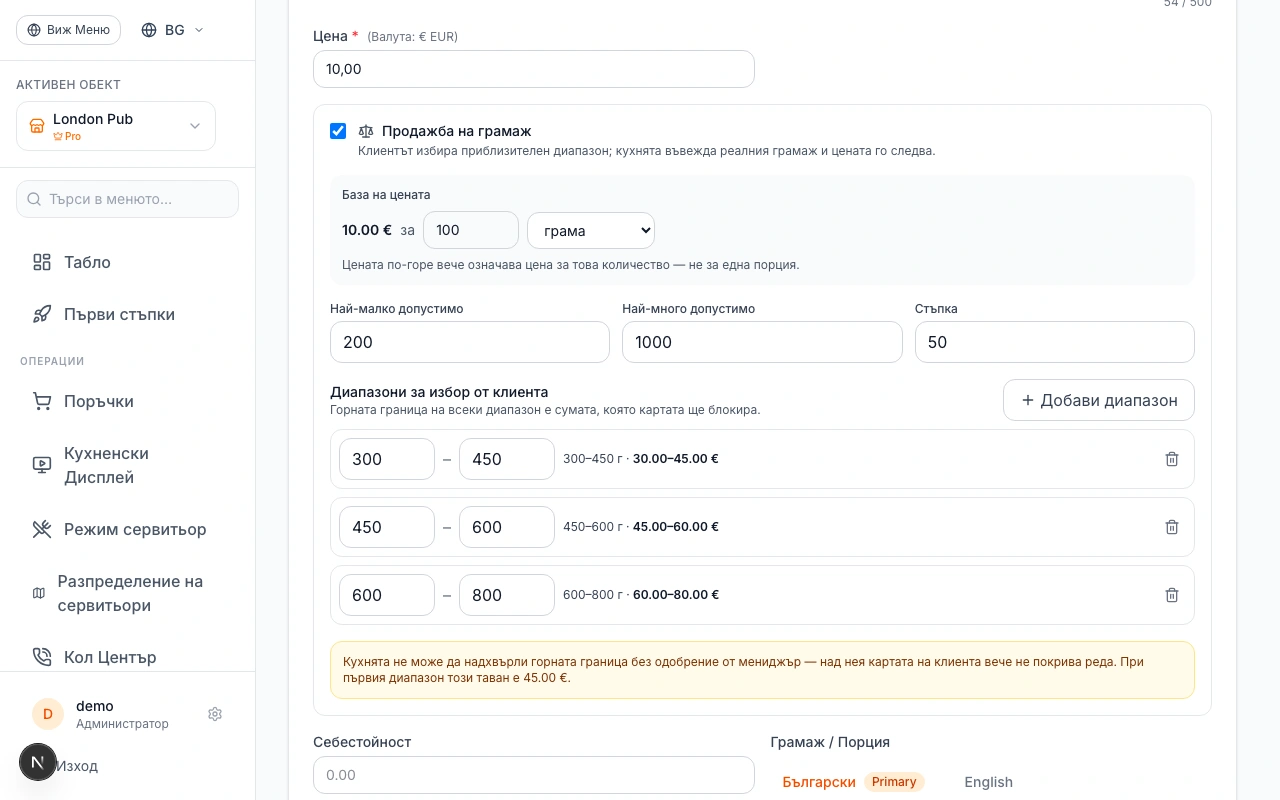This screenshot has width=1280, height=800.
Task: Click the Кухненски Дисплей monitor icon
Action: (x=42, y=465)
